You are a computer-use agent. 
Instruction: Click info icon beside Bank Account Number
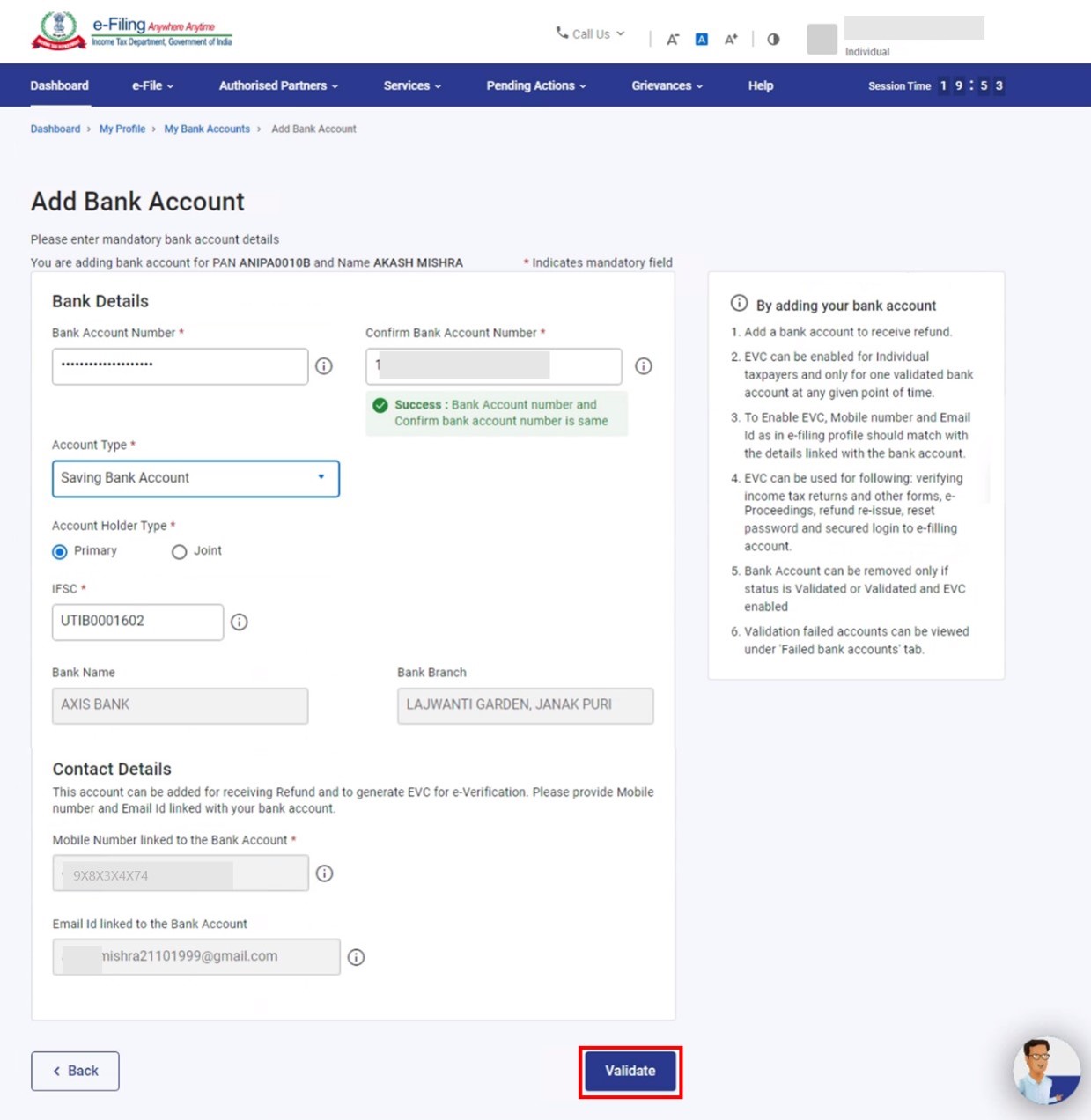pos(324,366)
